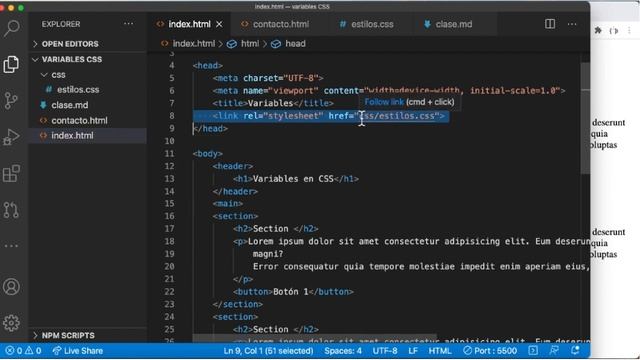Open the Search view in activity bar
Screen dimensions: 640x360
(11, 29)
